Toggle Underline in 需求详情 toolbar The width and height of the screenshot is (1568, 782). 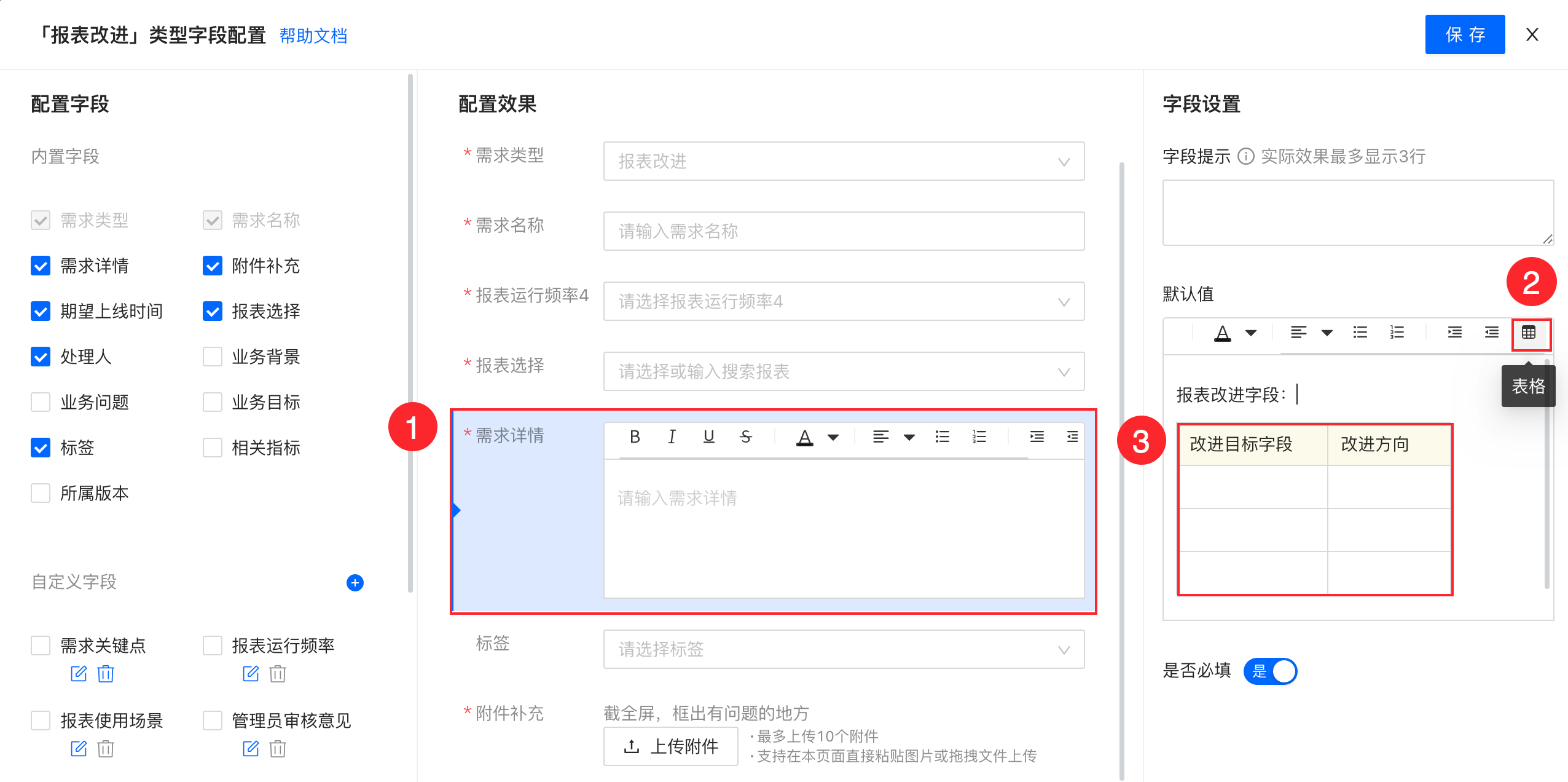coord(708,437)
